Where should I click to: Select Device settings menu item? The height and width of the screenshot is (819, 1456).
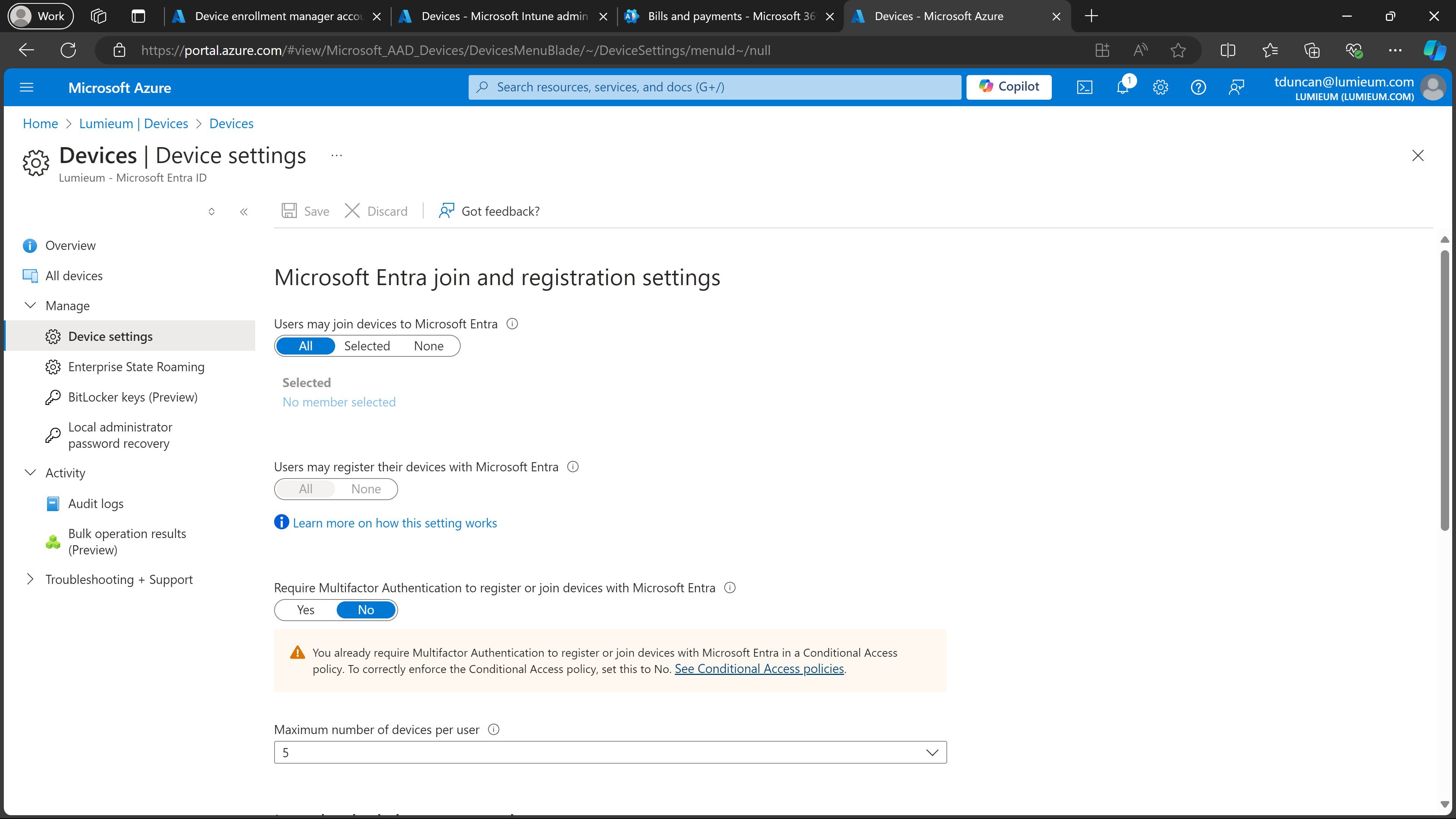tap(130, 336)
